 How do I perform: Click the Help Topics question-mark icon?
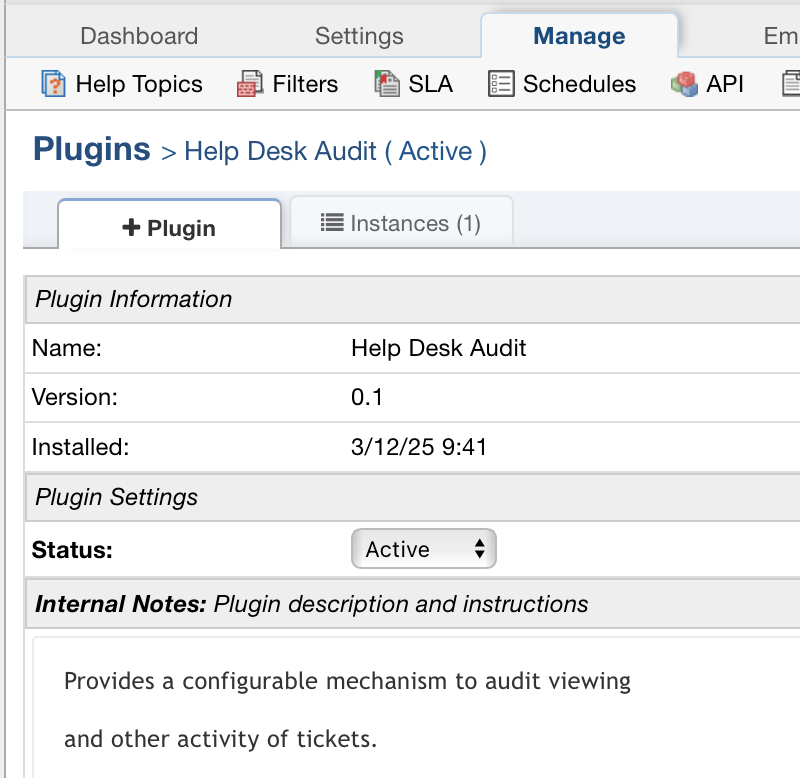pyautogui.click(x=53, y=84)
